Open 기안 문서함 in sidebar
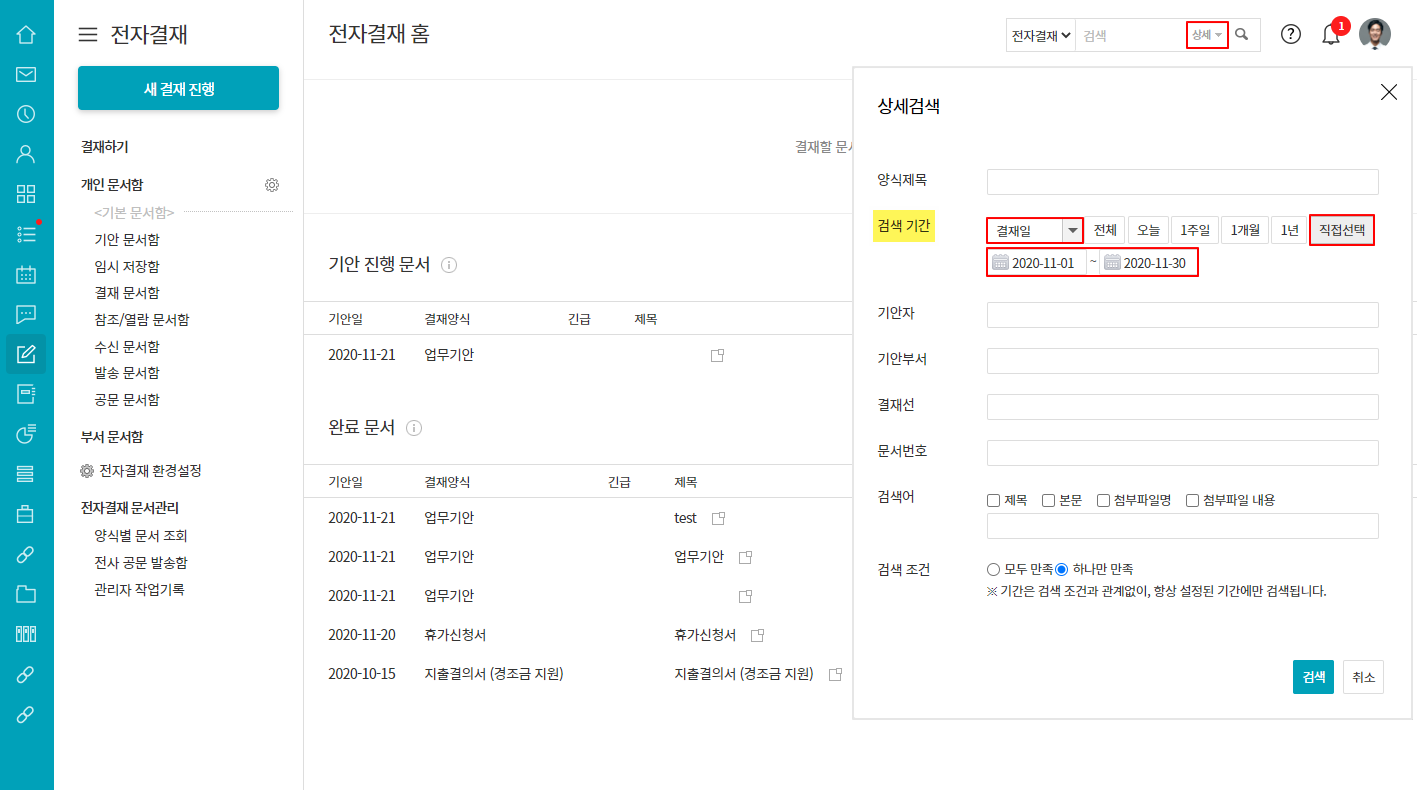 click(127, 240)
